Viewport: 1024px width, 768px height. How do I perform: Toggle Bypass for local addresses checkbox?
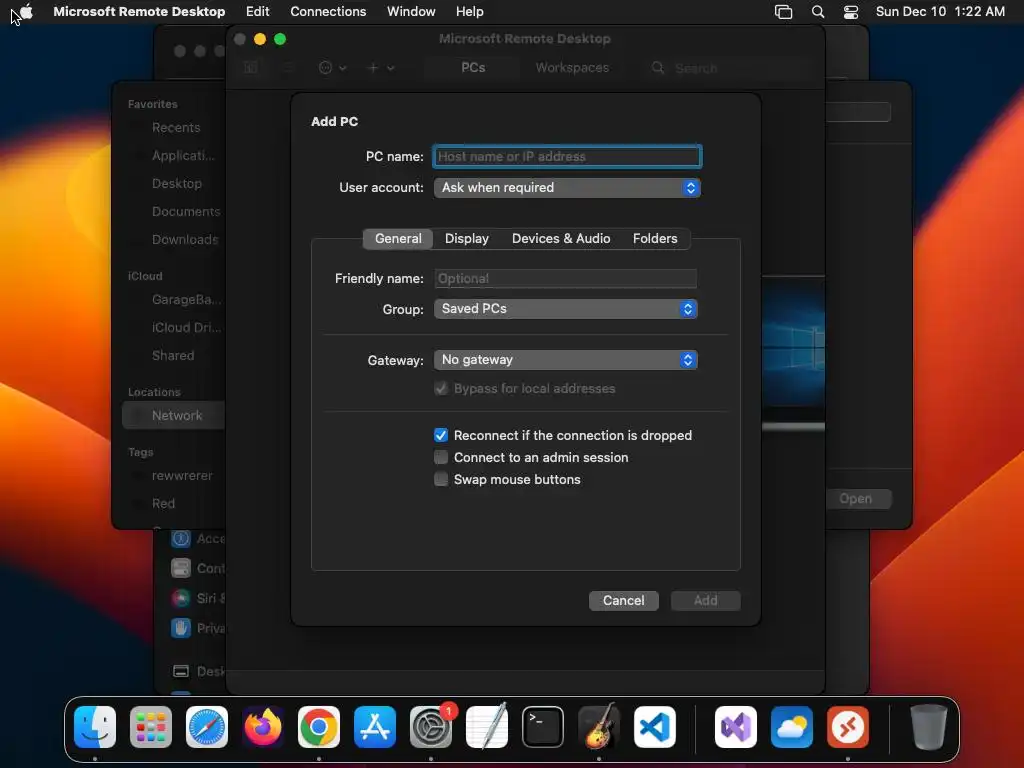click(x=441, y=389)
